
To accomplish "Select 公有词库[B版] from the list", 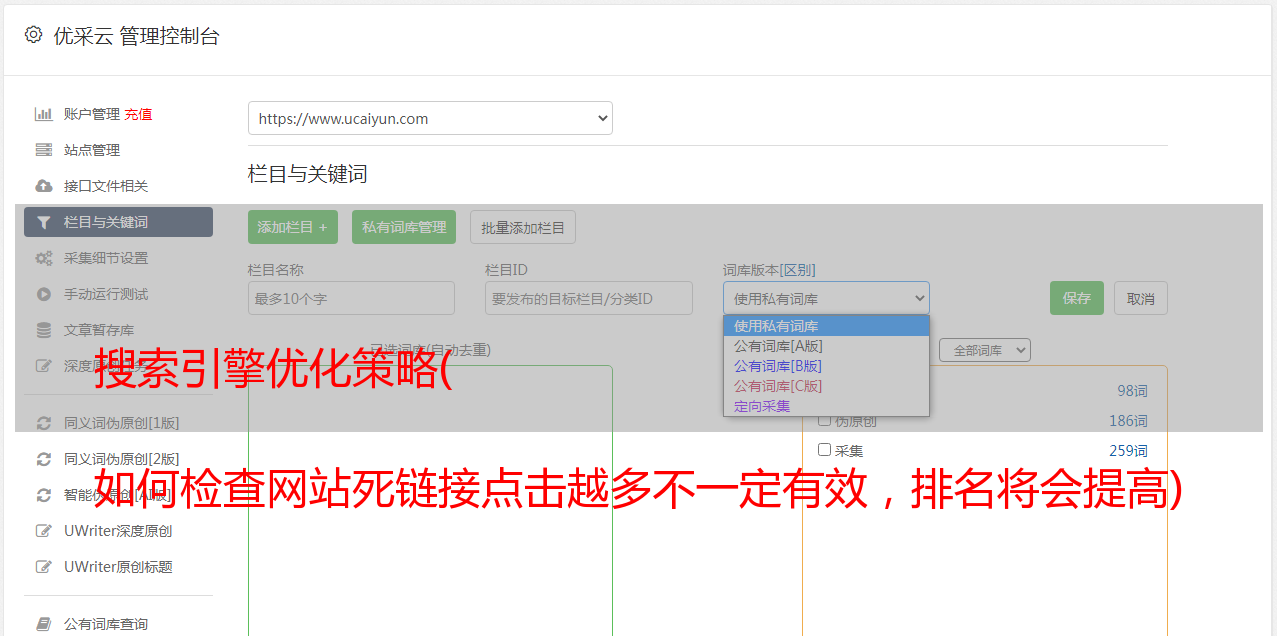I will point(778,366).
